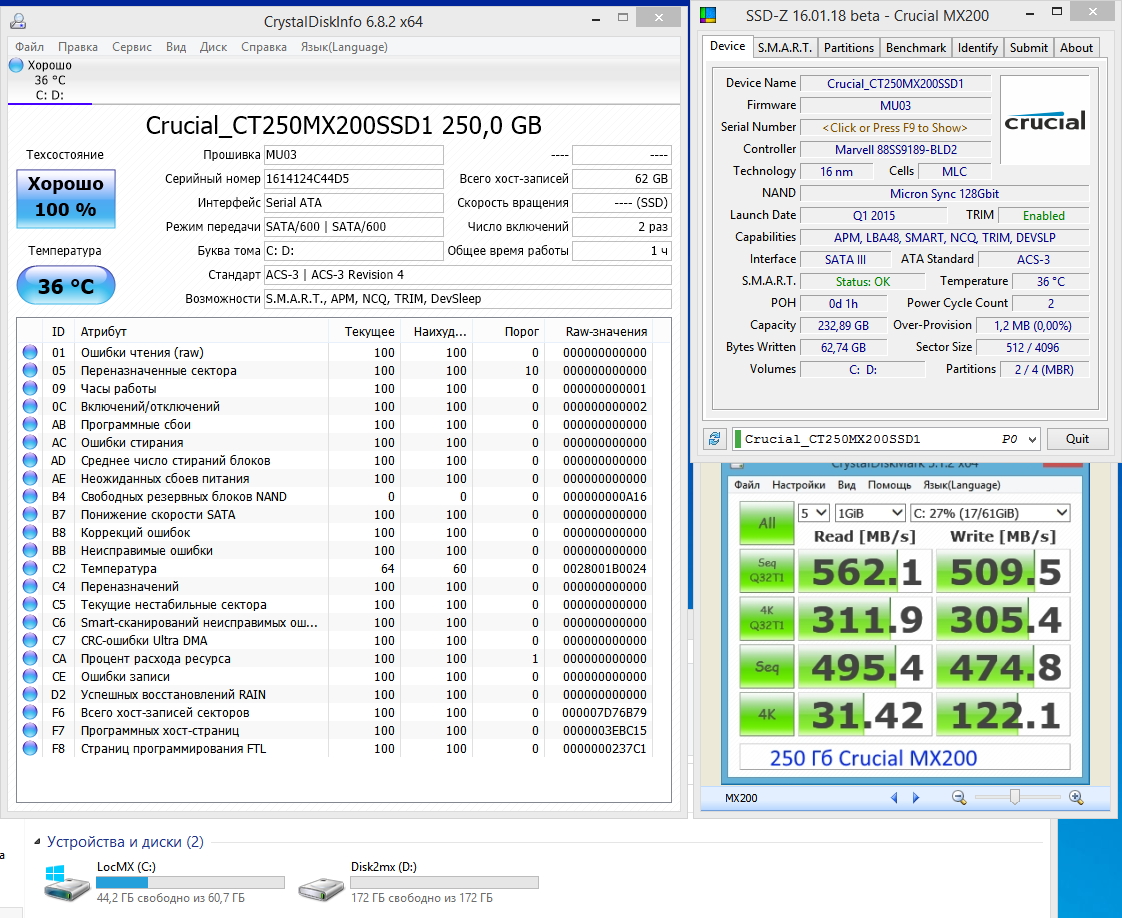Viewport: 1122px width, 918px height.
Task: Switch to the S.M.A.R.T. tab in SSD-Z
Action: point(785,47)
